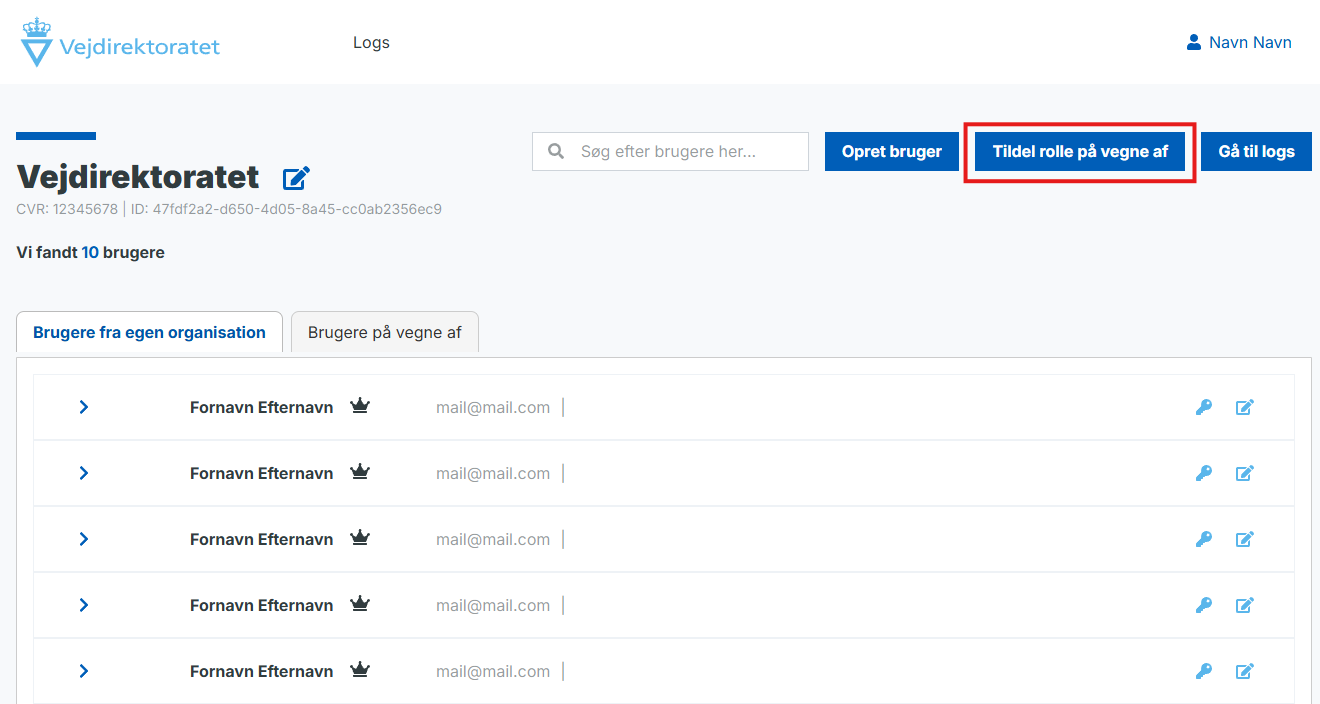Click the key icon in the fourth user row
Screen dimensions: 1320x704
tap(1204, 605)
